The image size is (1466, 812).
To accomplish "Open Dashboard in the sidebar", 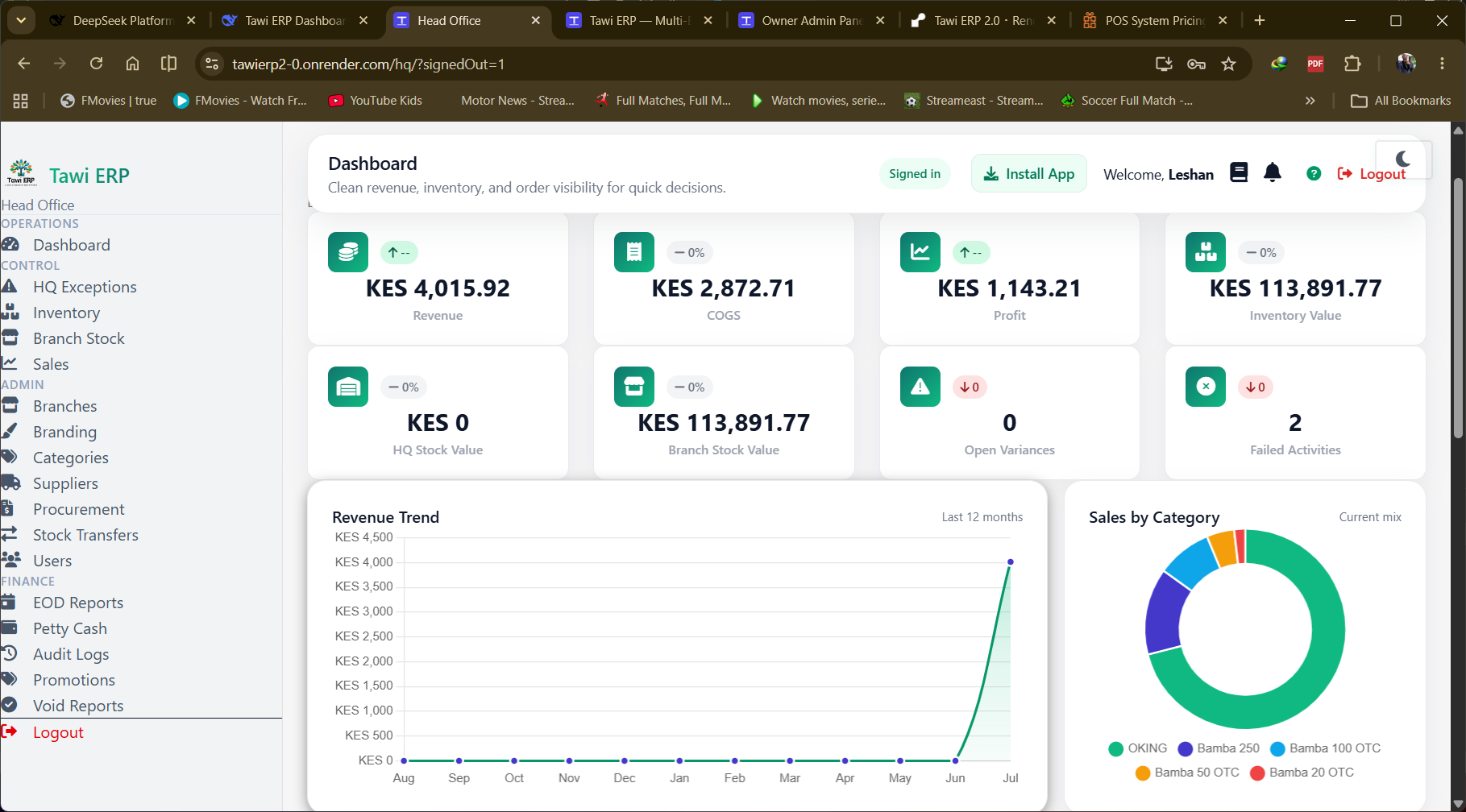I will coord(71,245).
